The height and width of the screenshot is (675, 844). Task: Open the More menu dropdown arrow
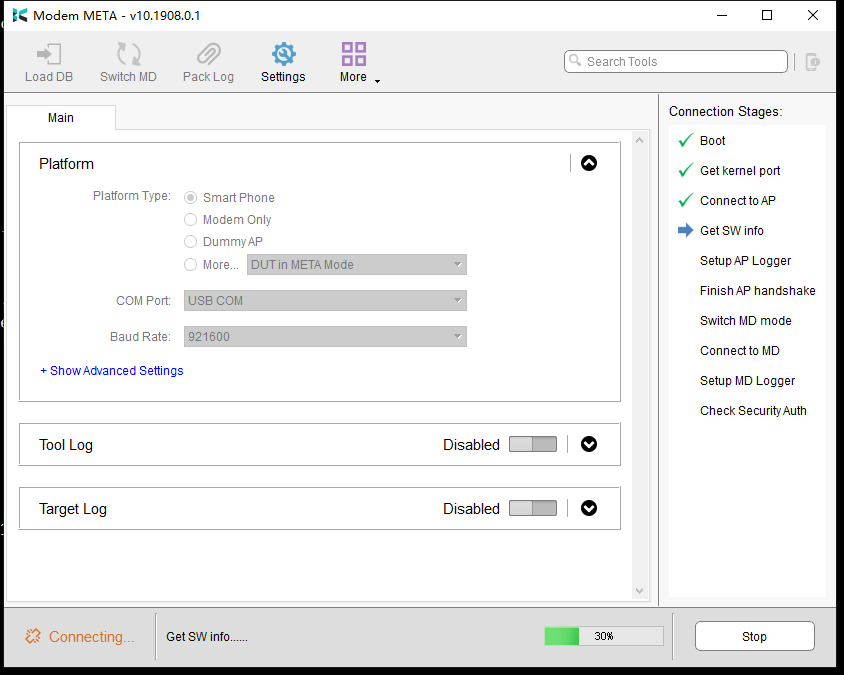pyautogui.click(x=377, y=81)
